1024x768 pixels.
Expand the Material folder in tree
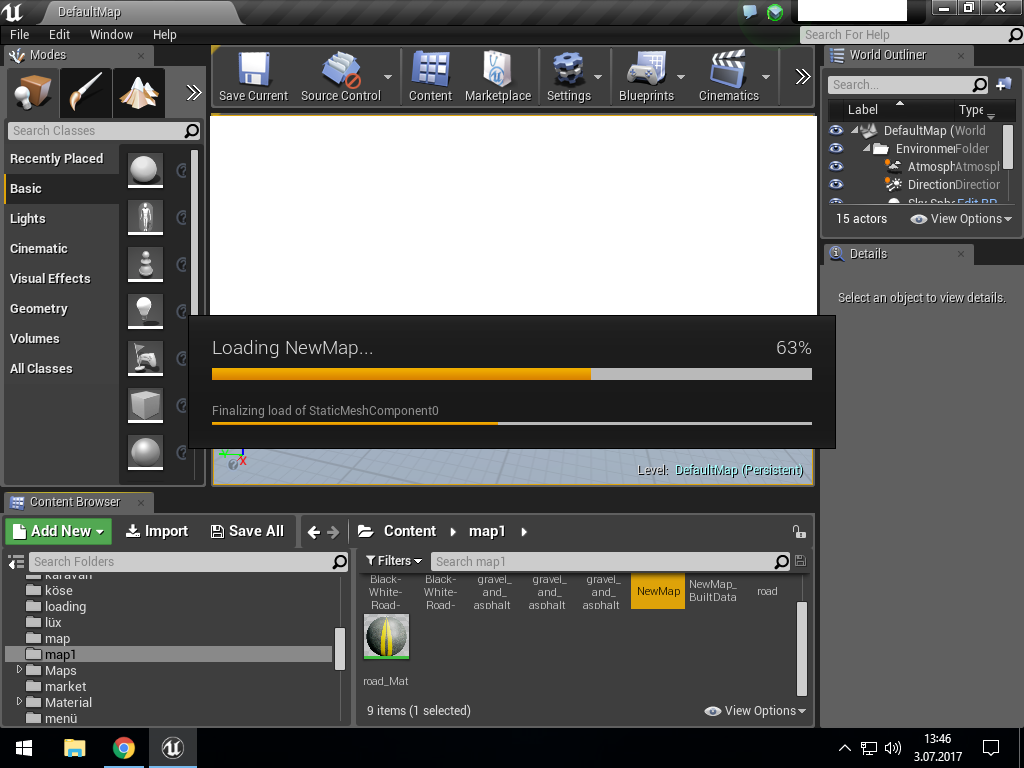tap(19, 701)
